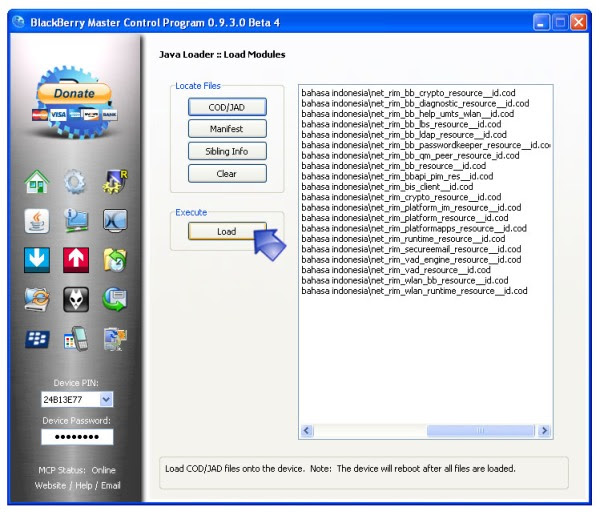Click the Manifest button
This screenshot has width=600, height=515.
227,129
